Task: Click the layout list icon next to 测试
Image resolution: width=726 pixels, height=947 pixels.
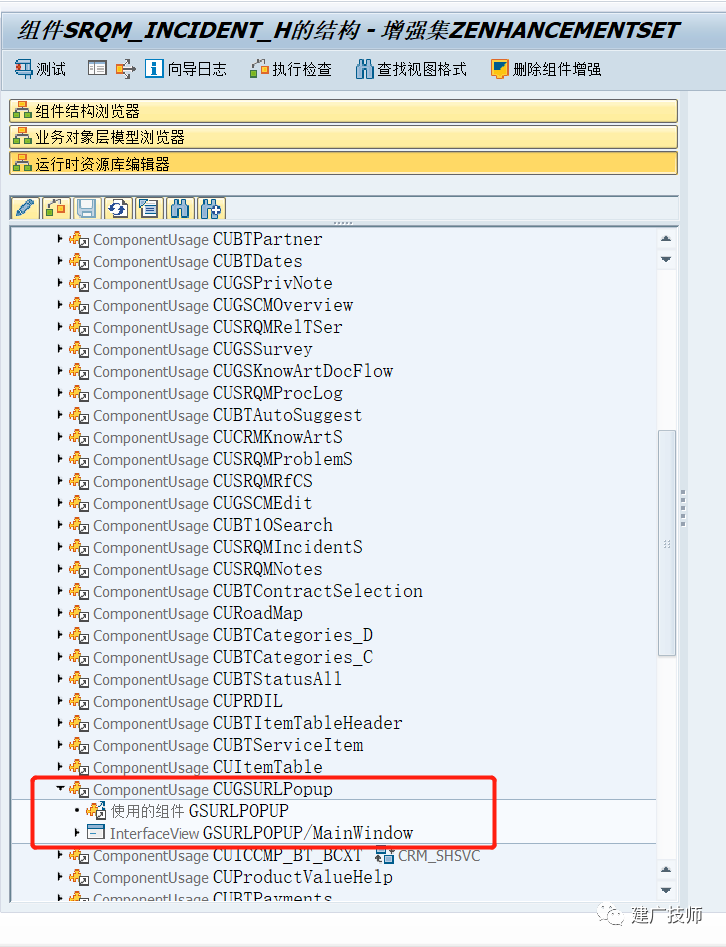Action: click(97, 68)
